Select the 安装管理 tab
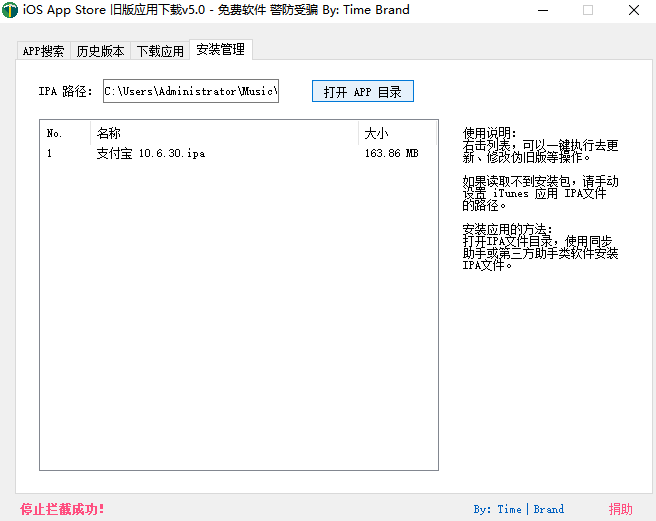Image resolution: width=656 pixels, height=521 pixels. click(220, 49)
